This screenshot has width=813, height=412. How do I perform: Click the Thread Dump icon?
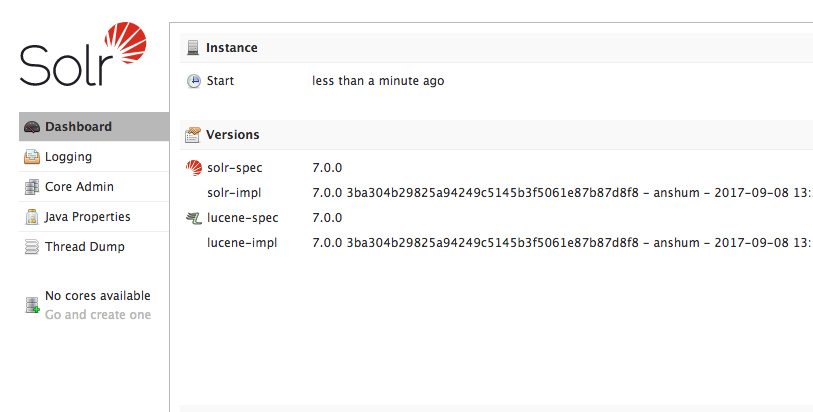(32, 247)
